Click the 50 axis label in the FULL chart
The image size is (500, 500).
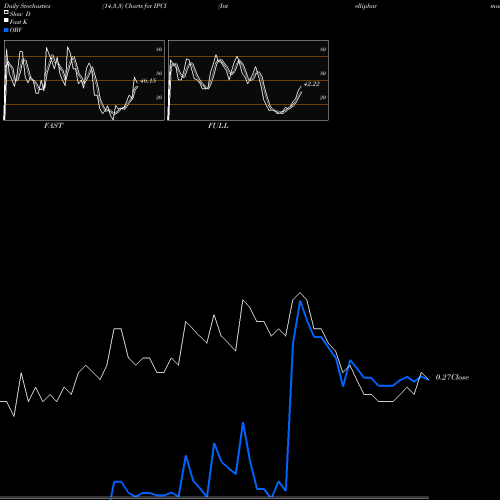tap(323, 73)
